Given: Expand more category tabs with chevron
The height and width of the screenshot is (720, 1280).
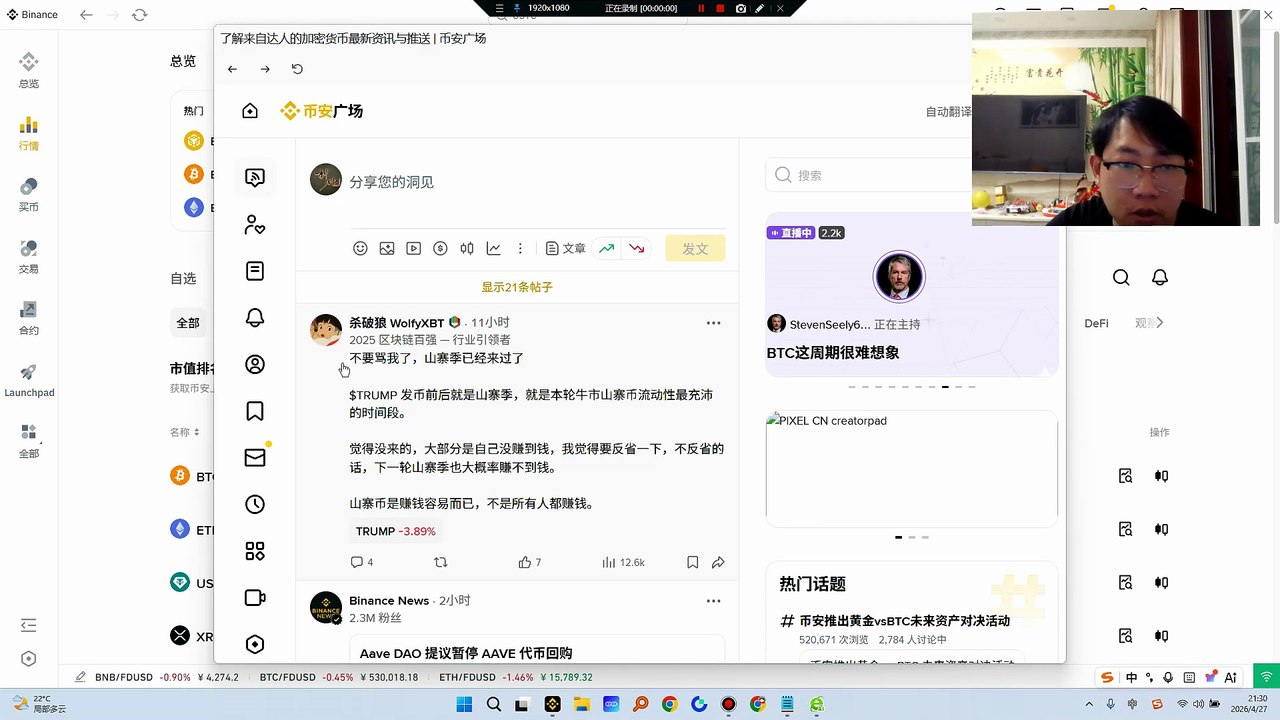Looking at the screenshot, I should [1160, 322].
